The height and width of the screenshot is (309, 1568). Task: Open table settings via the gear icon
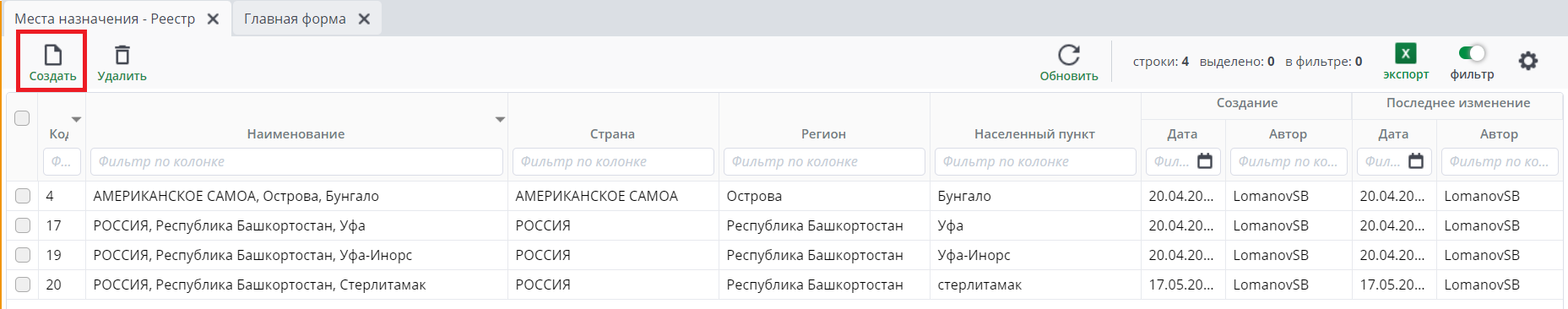pos(1528,61)
